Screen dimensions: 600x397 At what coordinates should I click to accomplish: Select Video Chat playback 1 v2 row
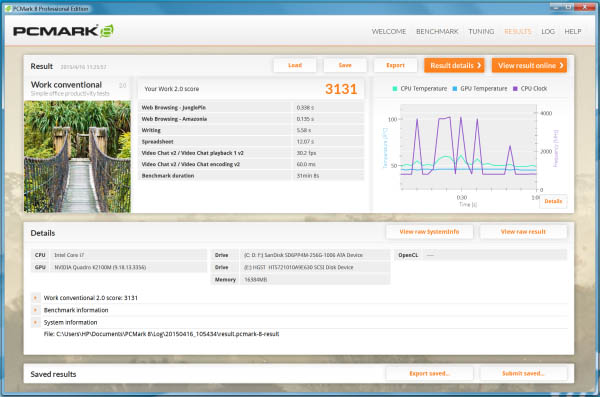(251, 153)
